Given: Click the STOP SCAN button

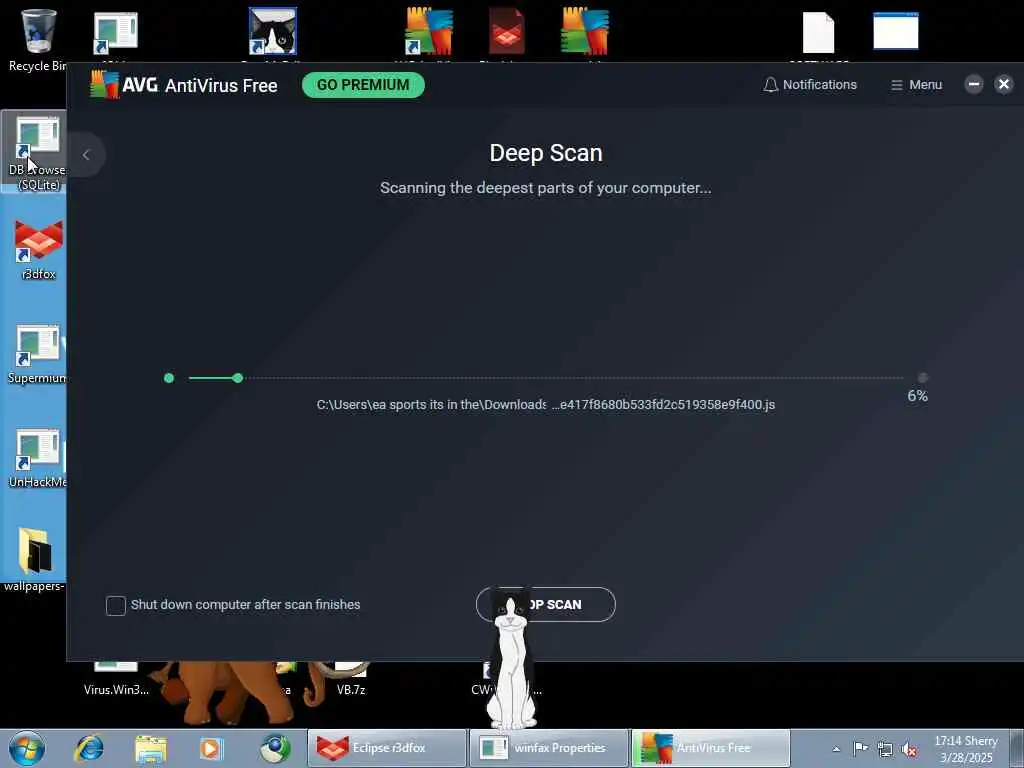Looking at the screenshot, I should pyautogui.click(x=546, y=605).
